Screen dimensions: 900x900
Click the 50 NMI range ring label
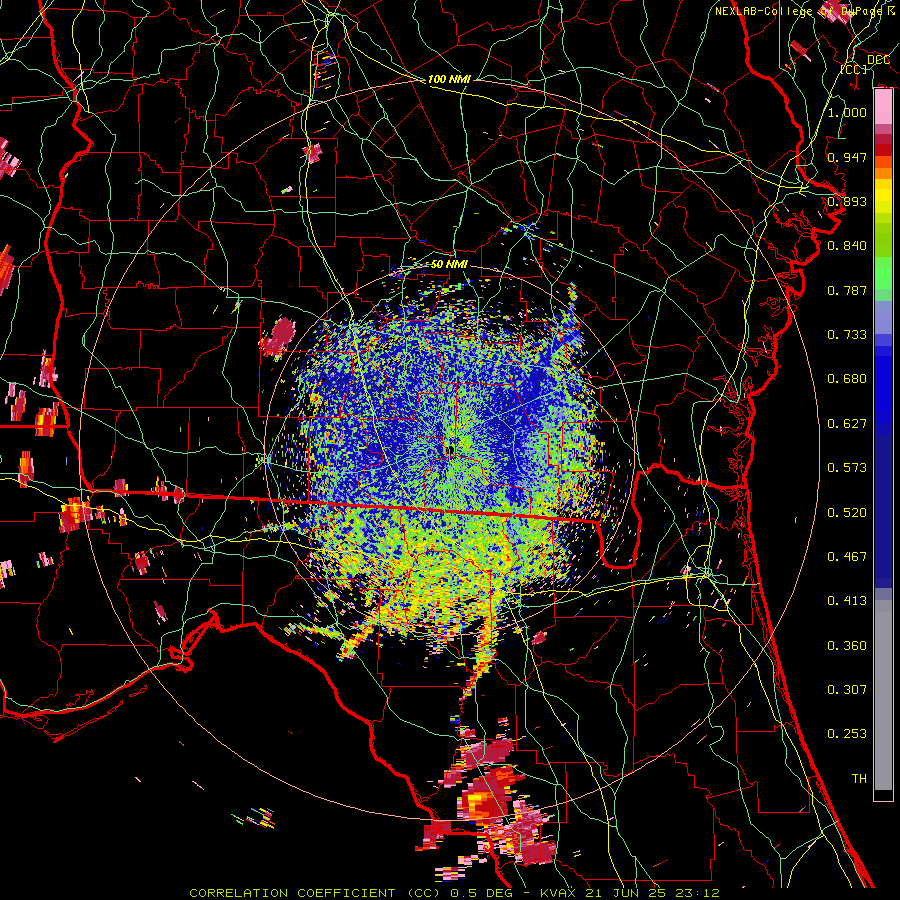pyautogui.click(x=449, y=264)
